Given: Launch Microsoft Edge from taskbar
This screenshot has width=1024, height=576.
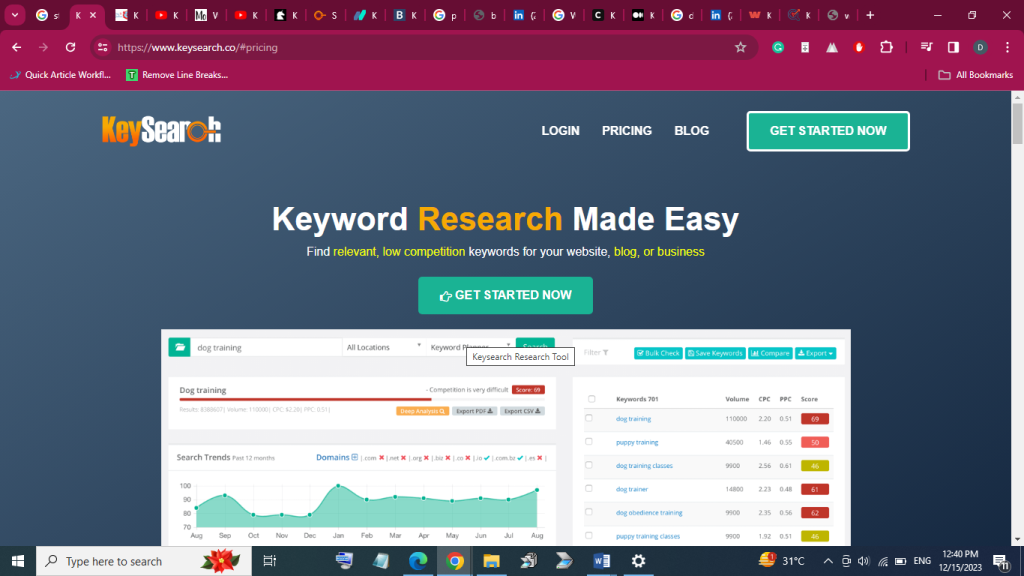Looking at the screenshot, I should (x=418, y=561).
